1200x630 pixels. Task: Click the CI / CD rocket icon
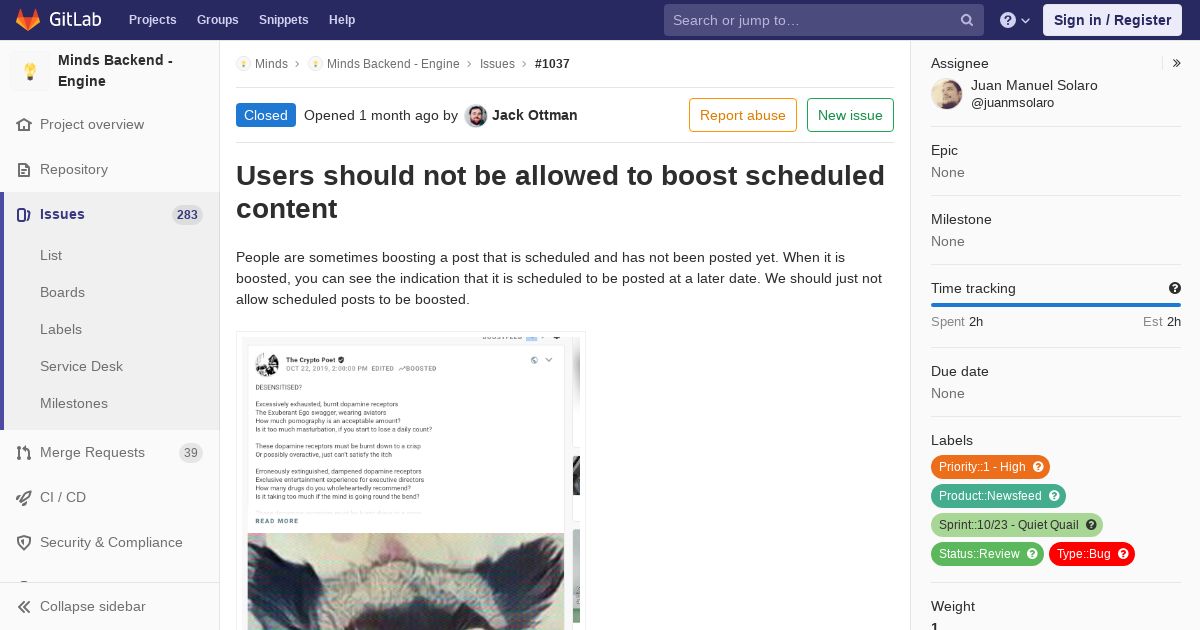click(x=24, y=498)
